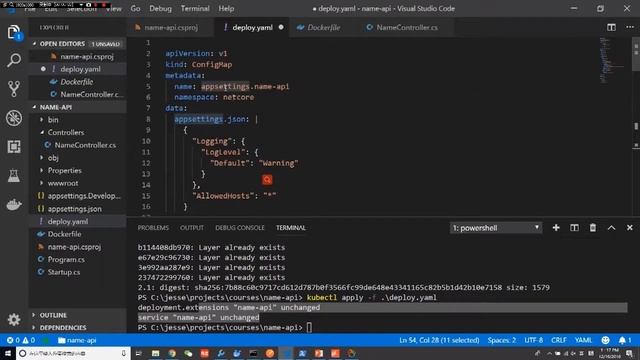Open the Terminal menu
640x360 pixels.
[195, 9]
